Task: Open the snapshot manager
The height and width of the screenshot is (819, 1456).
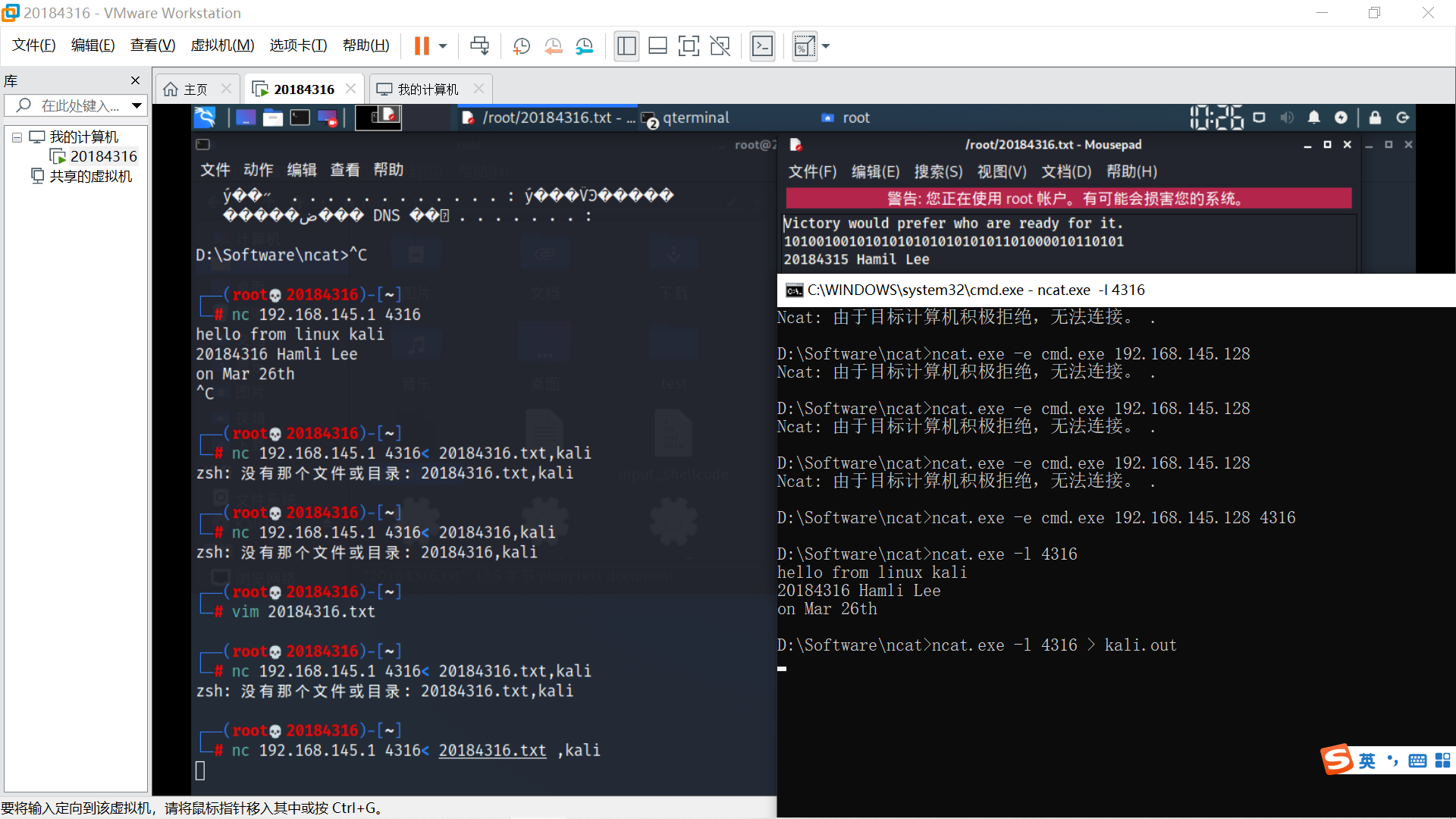Action: coord(584,46)
